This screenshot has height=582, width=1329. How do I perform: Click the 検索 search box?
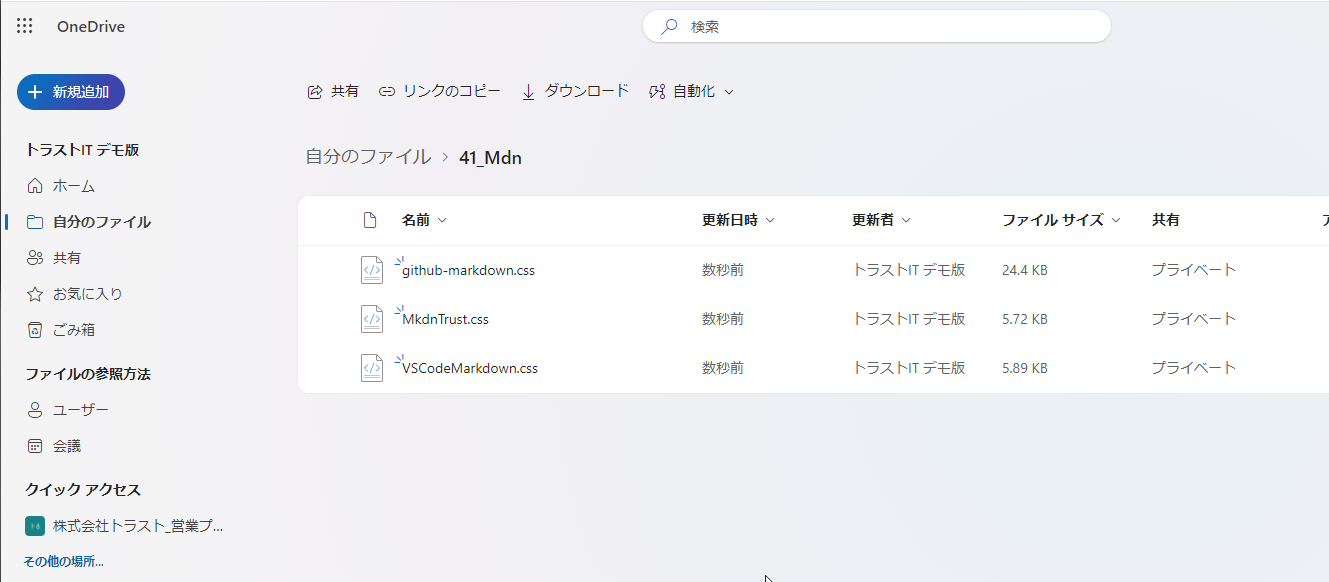pyautogui.click(x=876, y=27)
